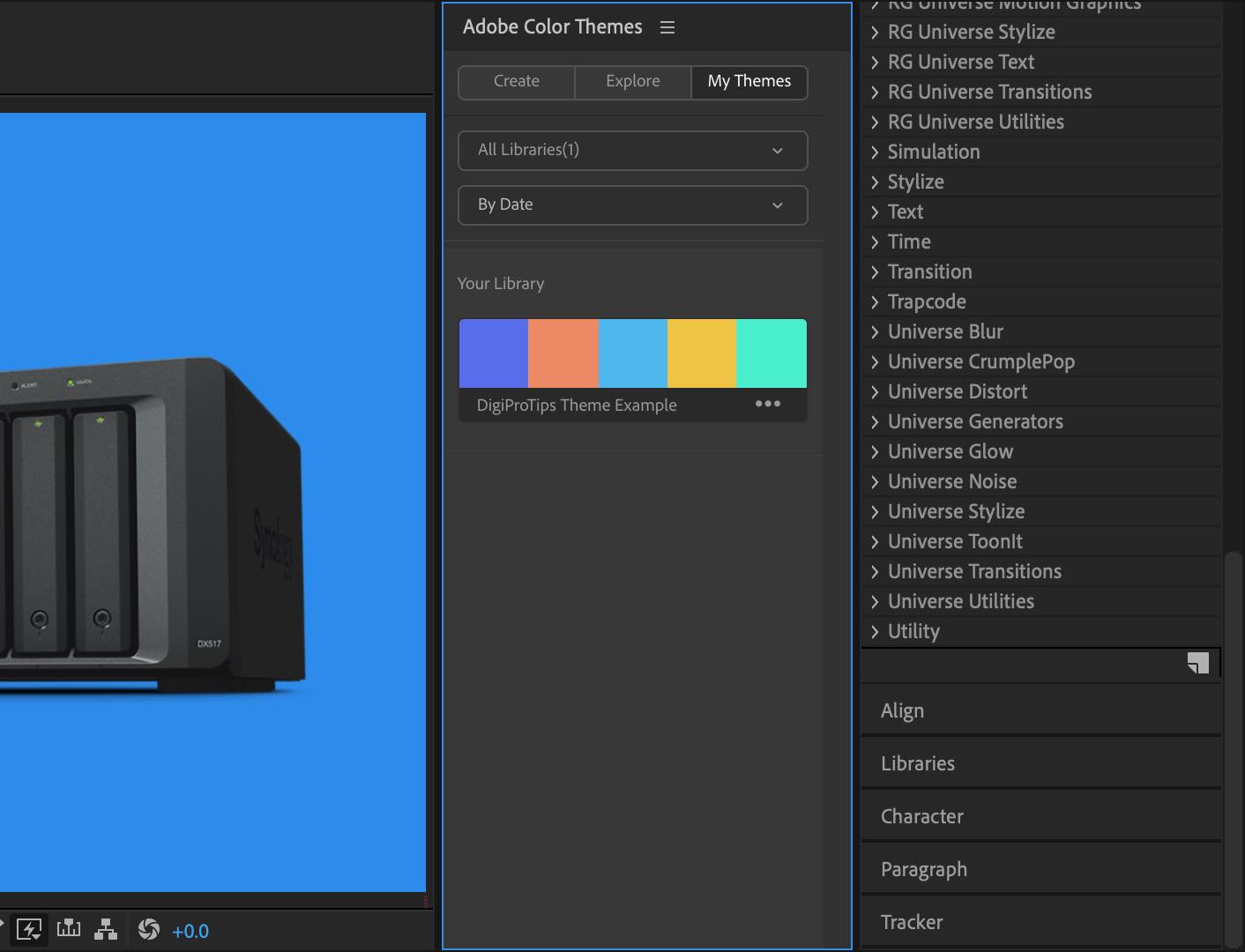Select the teal swatch in the theme
The image size is (1245, 952).
(772, 353)
